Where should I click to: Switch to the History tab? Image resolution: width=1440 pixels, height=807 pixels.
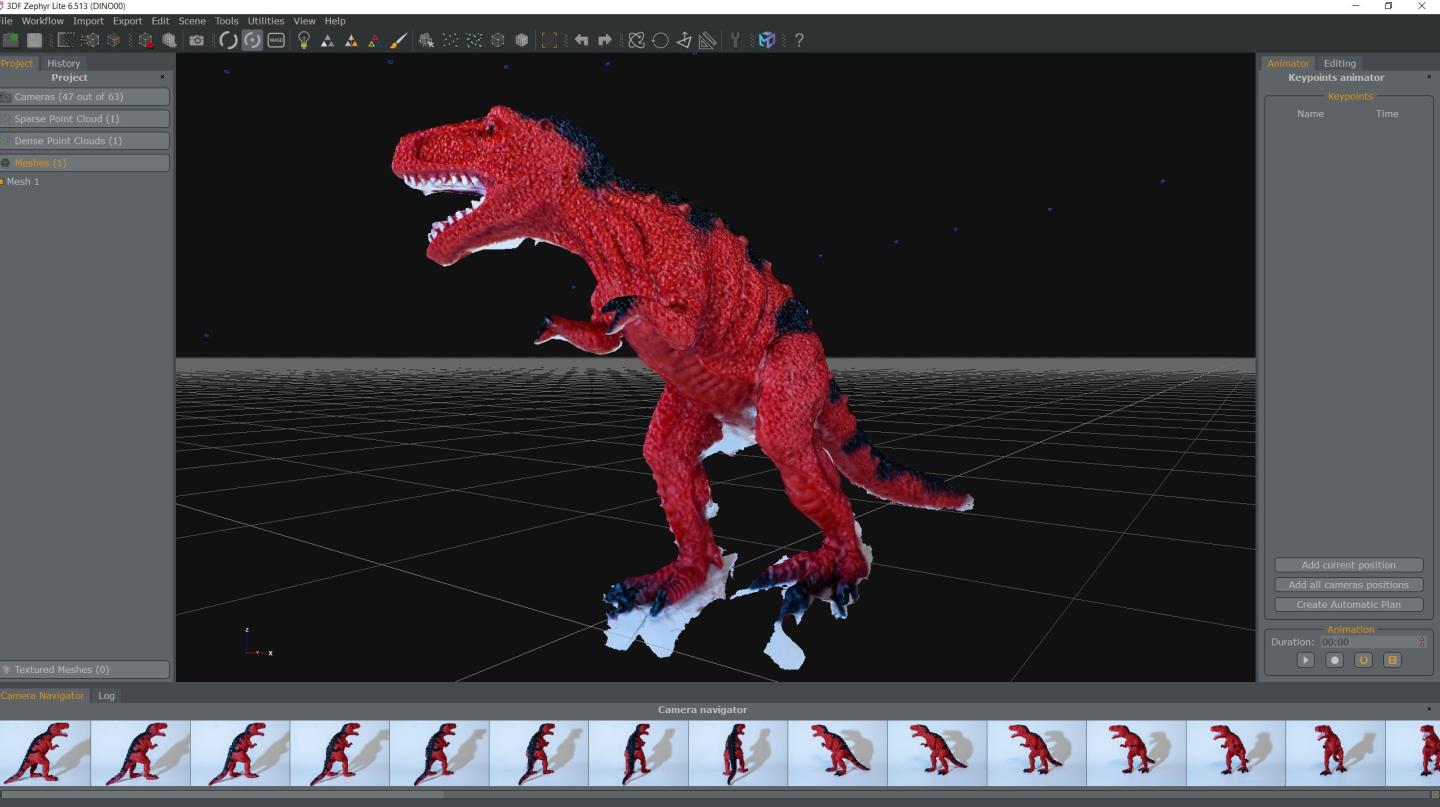tap(64, 63)
